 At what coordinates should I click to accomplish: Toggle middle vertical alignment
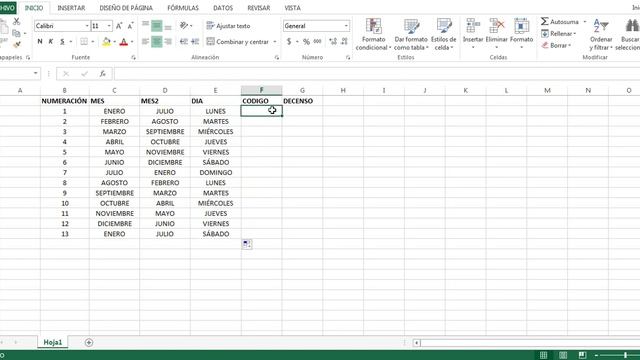pyautogui.click(x=157, y=26)
